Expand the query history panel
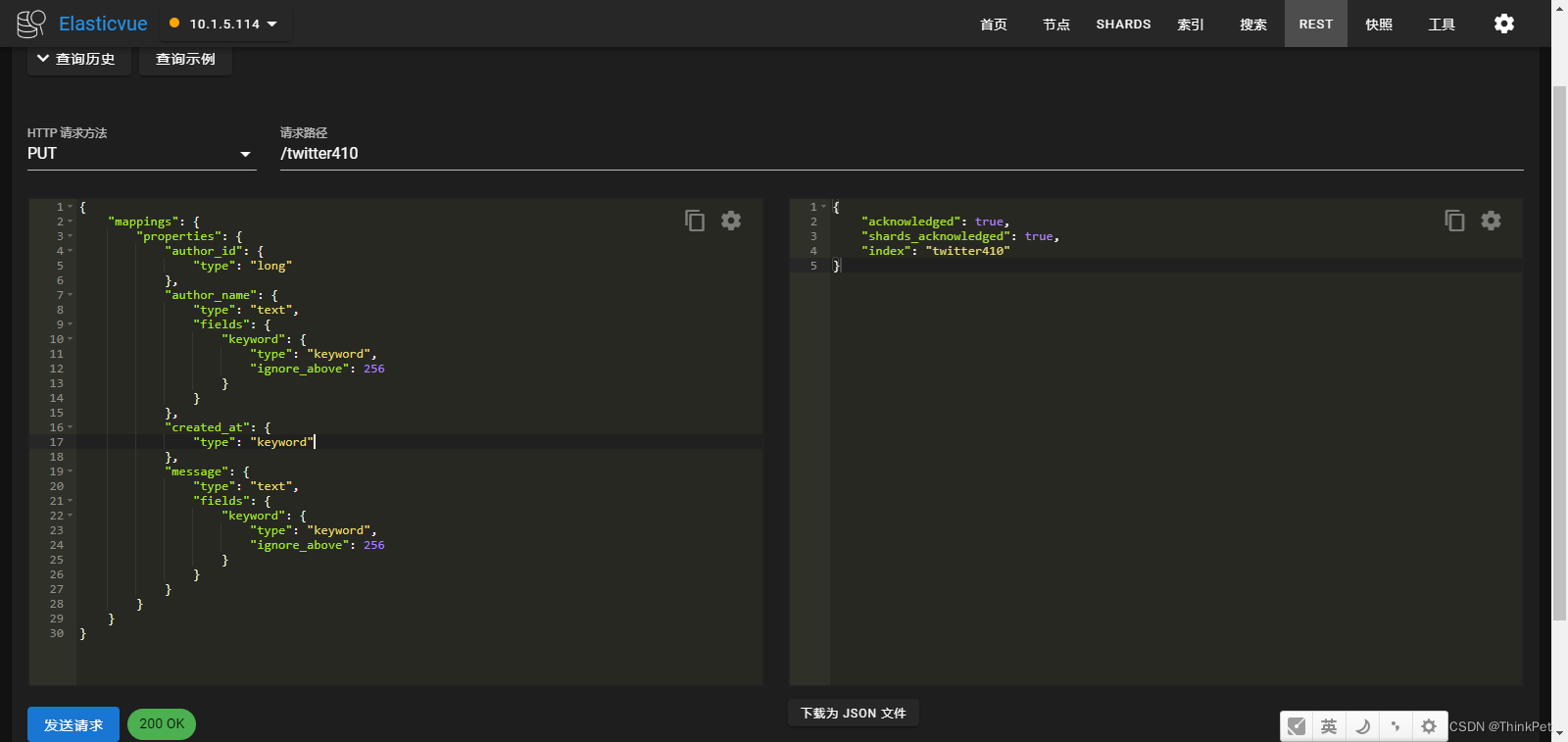 (x=78, y=59)
